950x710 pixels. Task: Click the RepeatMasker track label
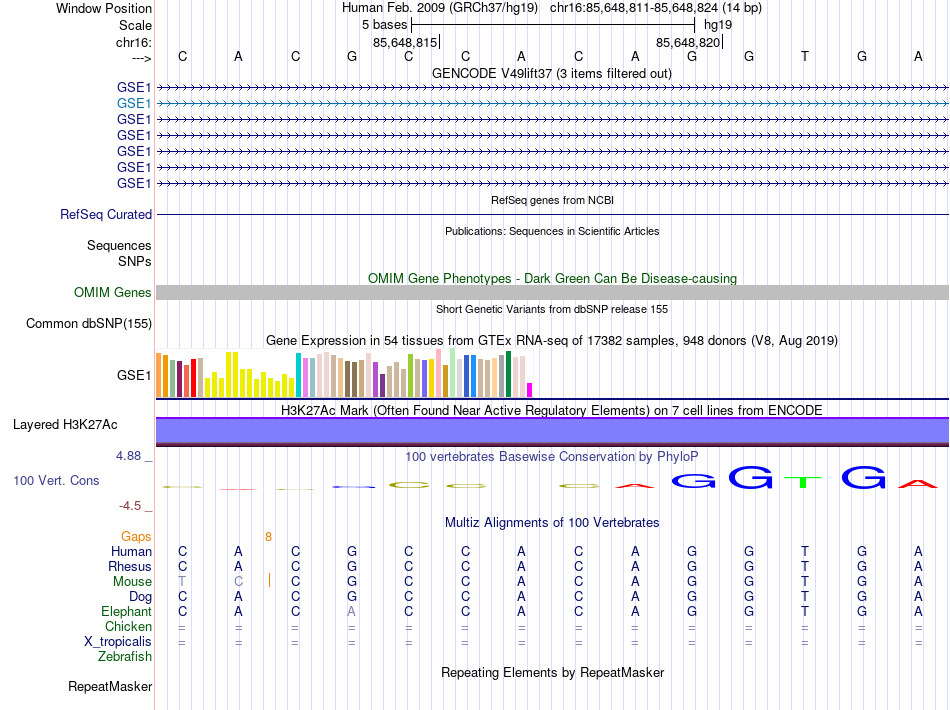[110, 687]
